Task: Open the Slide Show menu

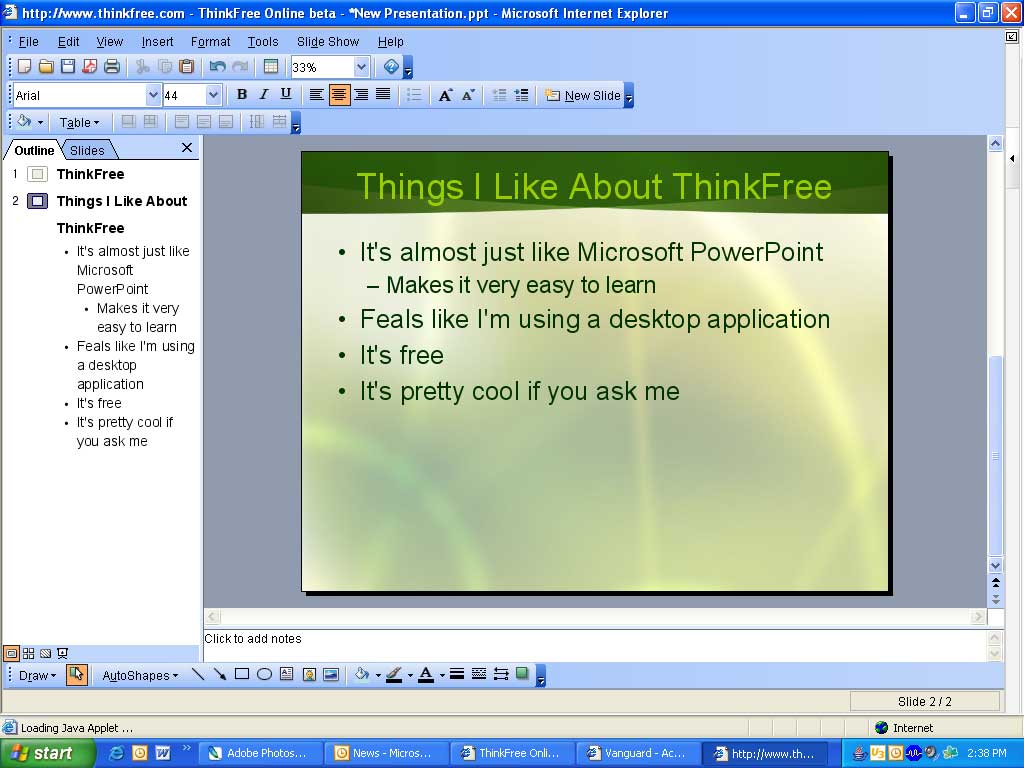Action: (x=328, y=42)
